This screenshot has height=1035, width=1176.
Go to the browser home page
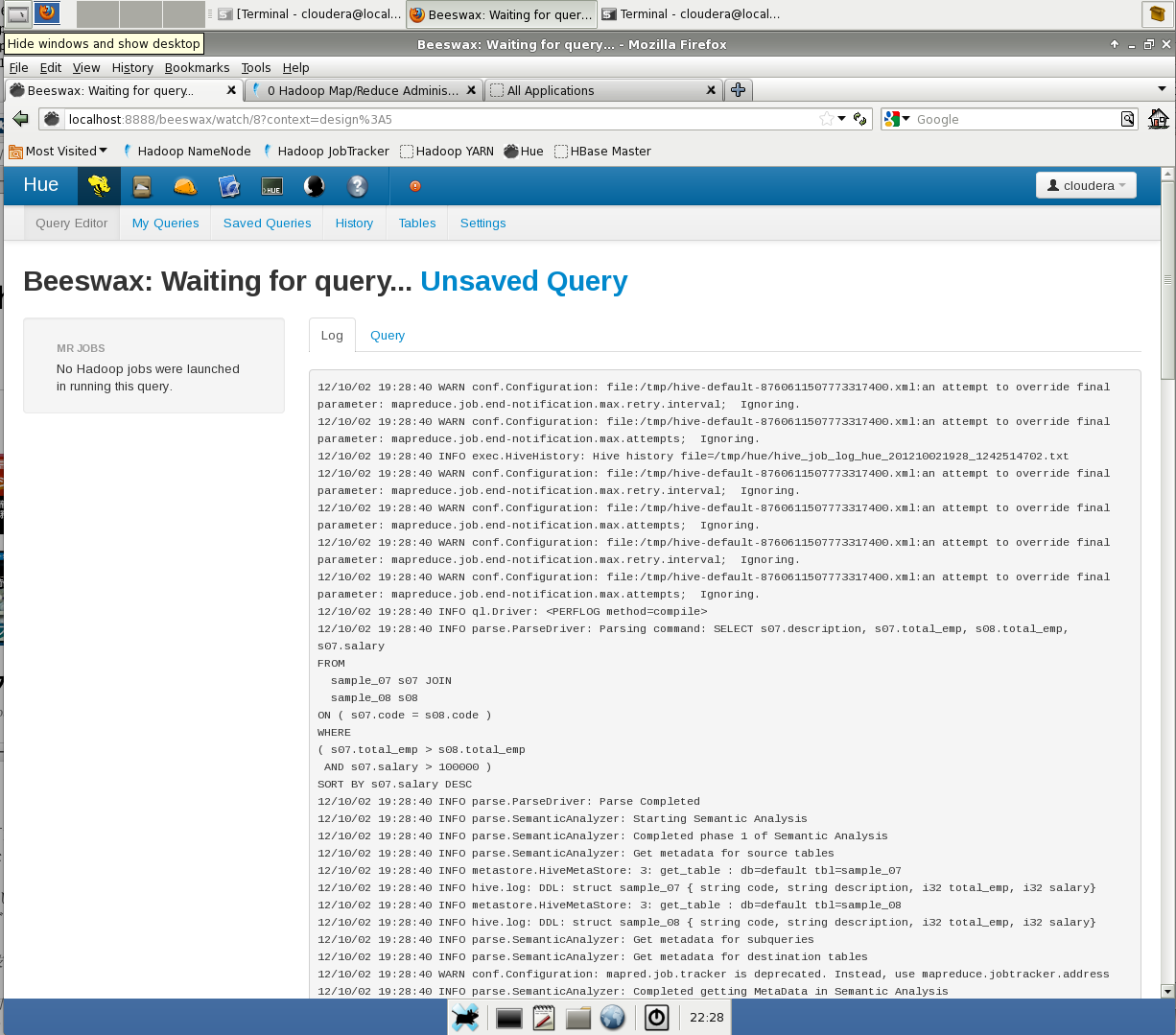[x=1159, y=119]
